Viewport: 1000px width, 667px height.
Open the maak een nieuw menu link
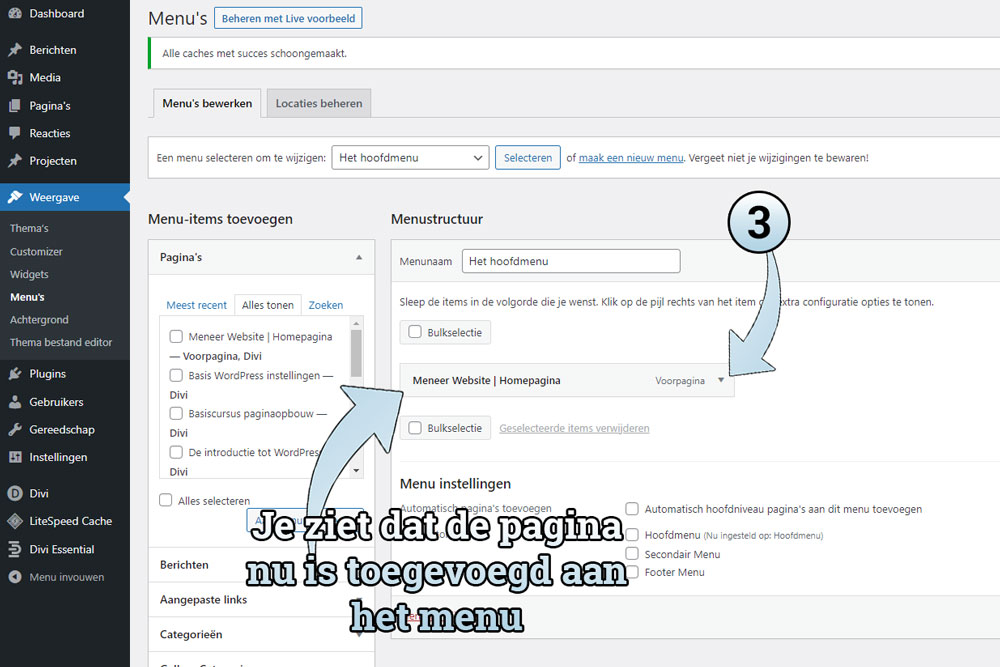pyautogui.click(x=632, y=157)
